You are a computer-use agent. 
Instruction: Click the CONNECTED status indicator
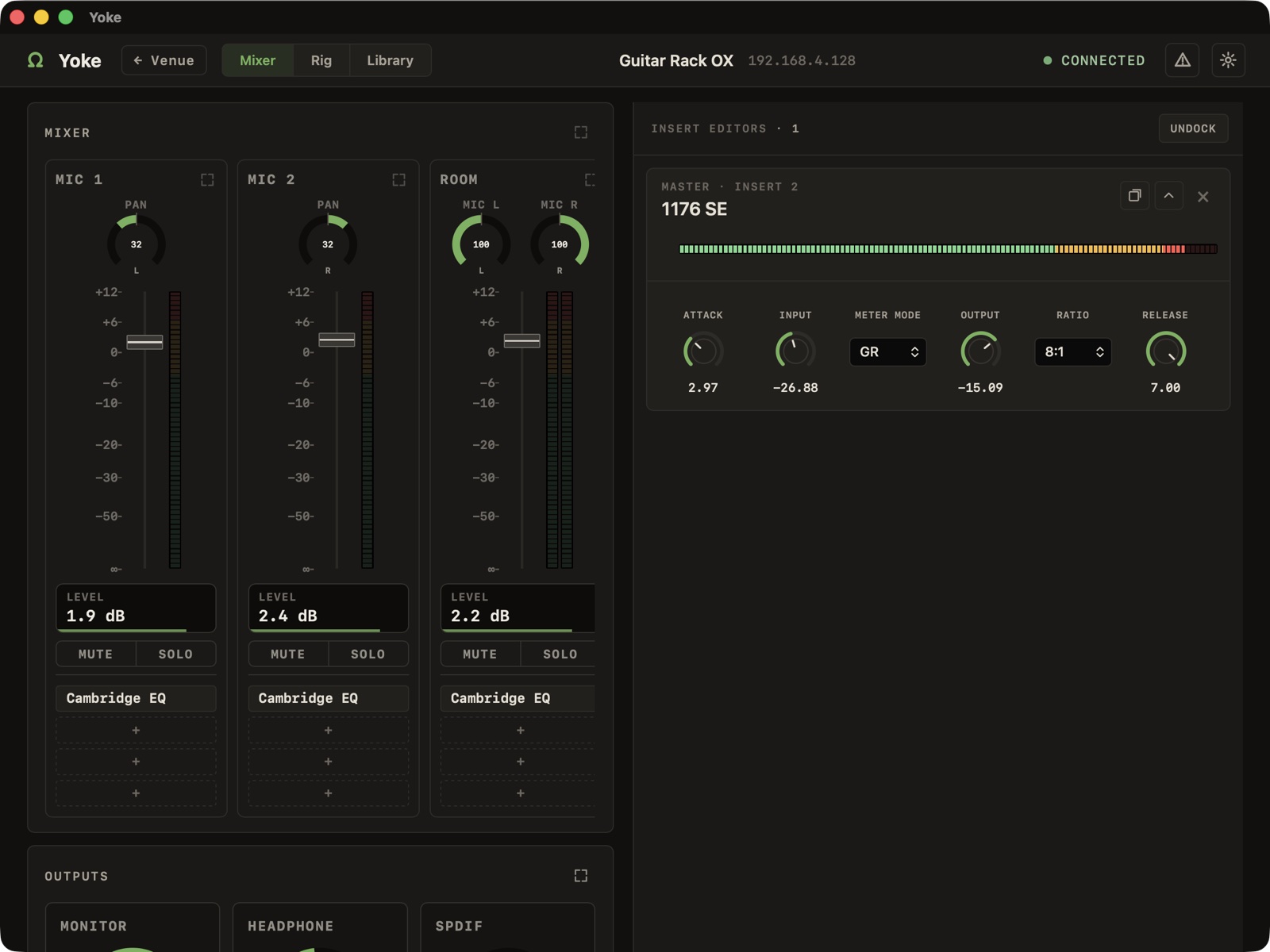click(x=1094, y=60)
